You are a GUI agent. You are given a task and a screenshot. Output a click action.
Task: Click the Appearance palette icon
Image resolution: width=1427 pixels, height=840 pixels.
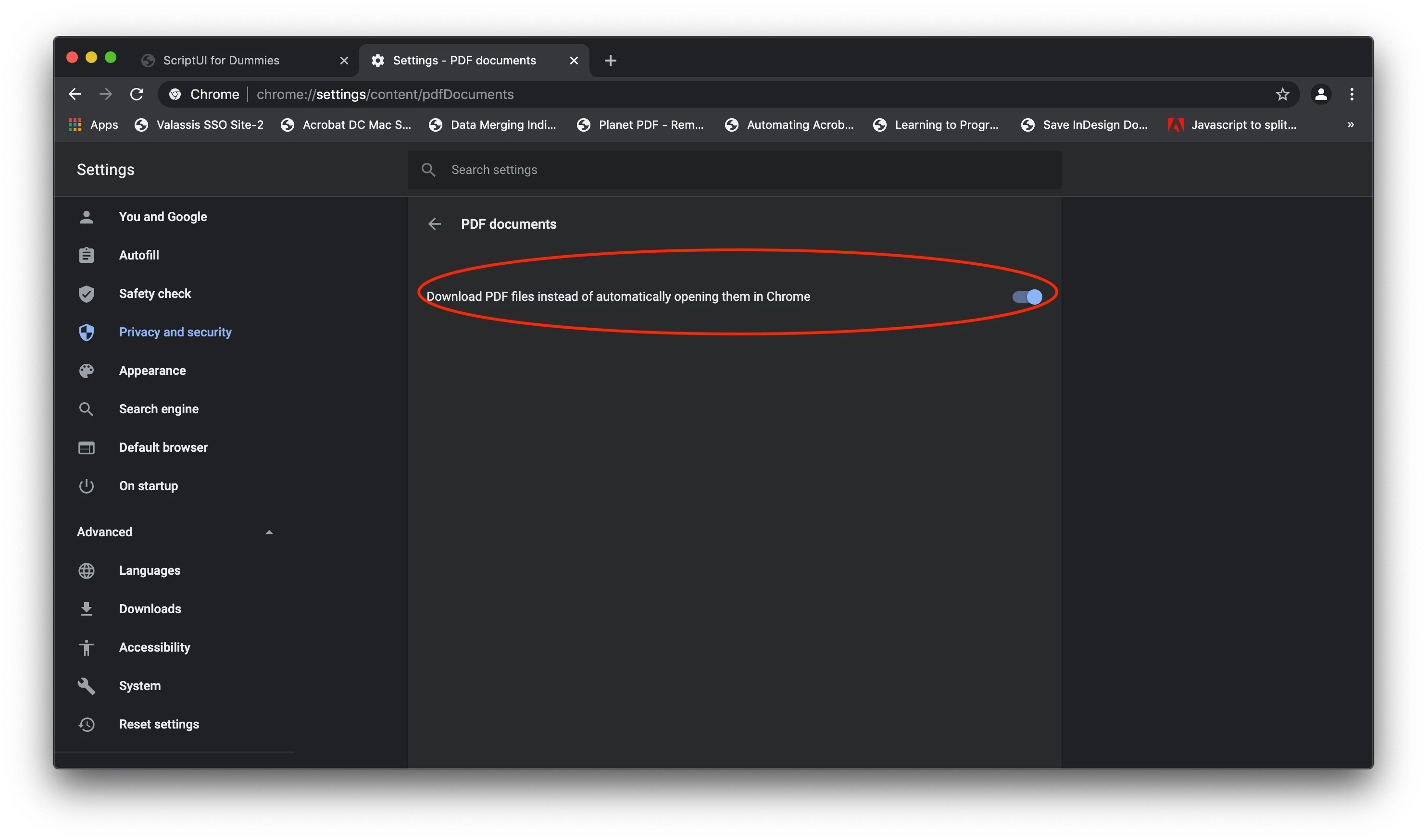[86, 371]
